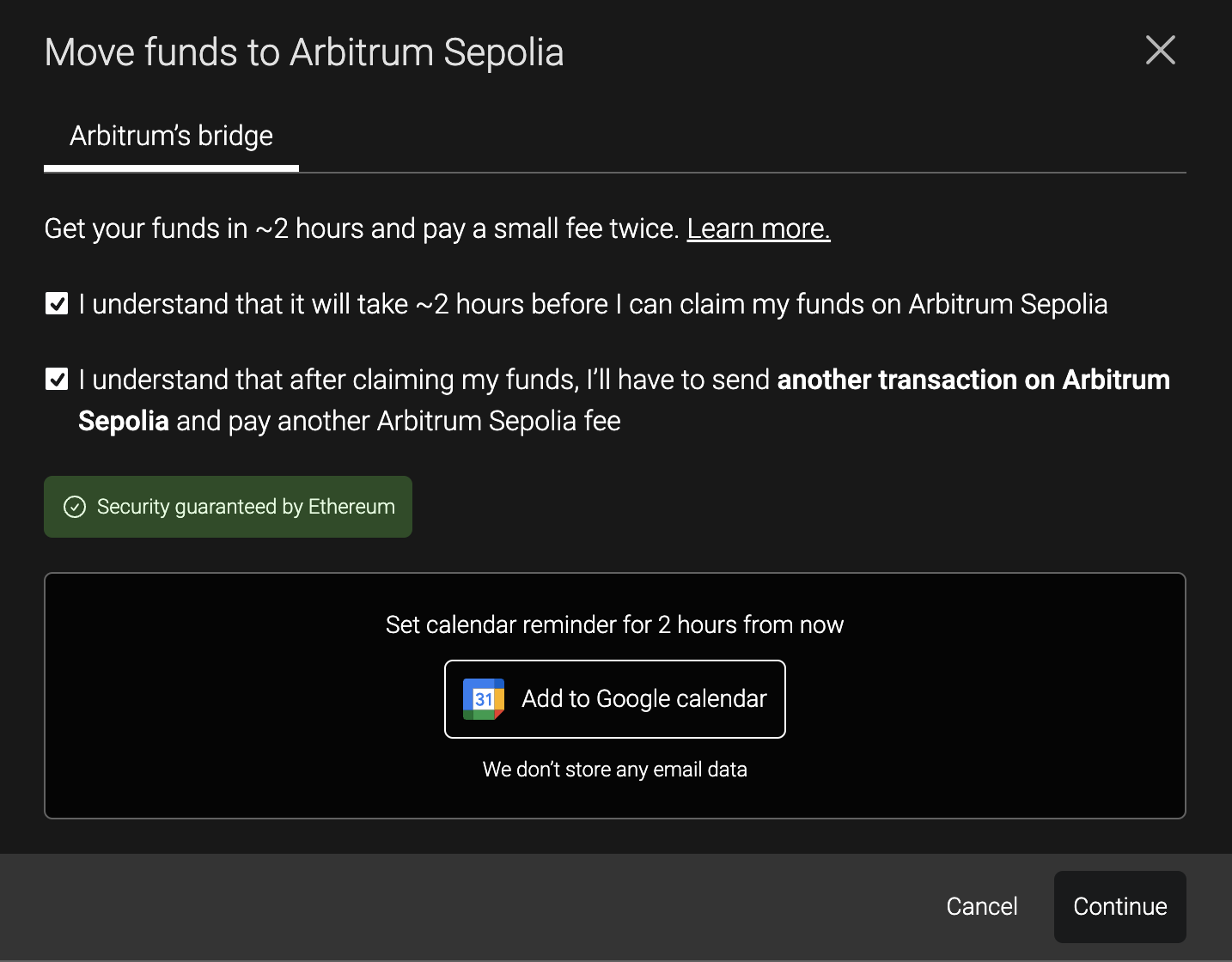Click the Move funds to Arbitrum Sepolia heading
Viewport: 1232px width, 962px height.
tap(304, 52)
